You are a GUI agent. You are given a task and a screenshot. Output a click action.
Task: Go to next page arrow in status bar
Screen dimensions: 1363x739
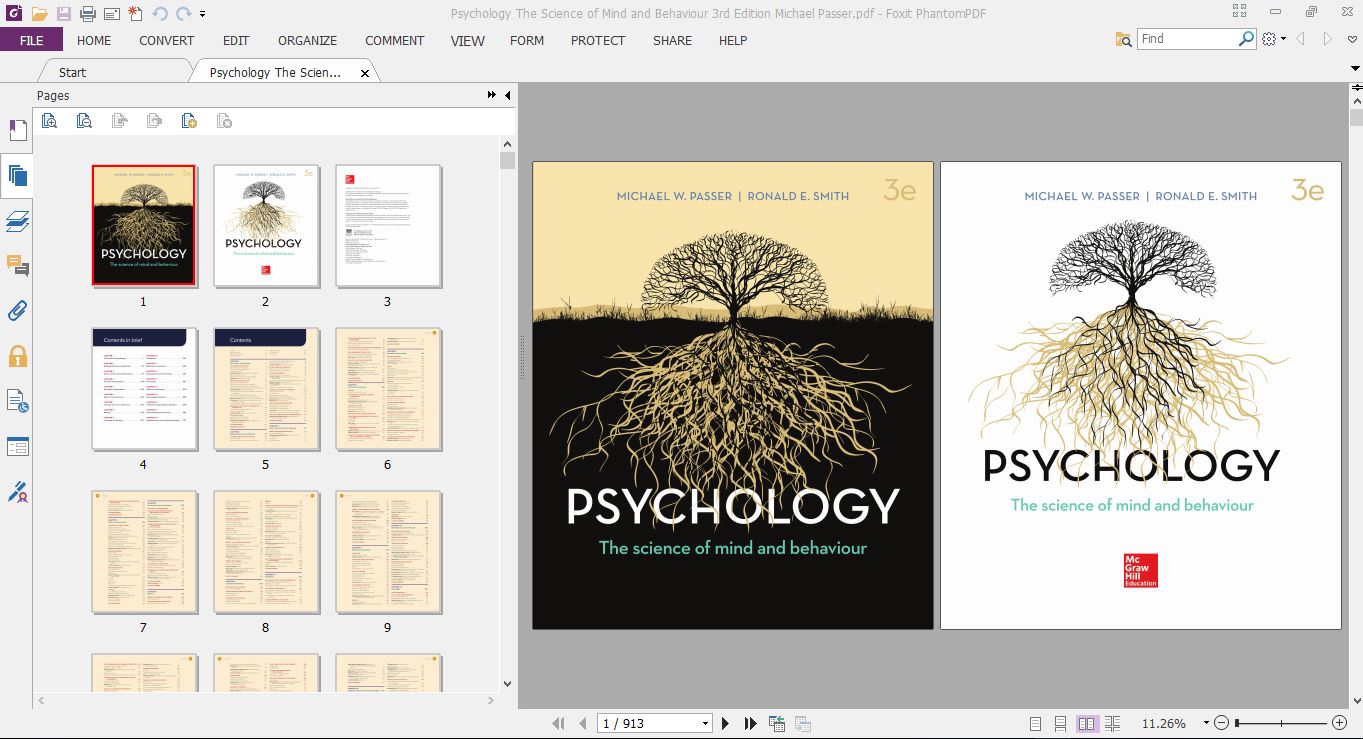click(x=727, y=723)
